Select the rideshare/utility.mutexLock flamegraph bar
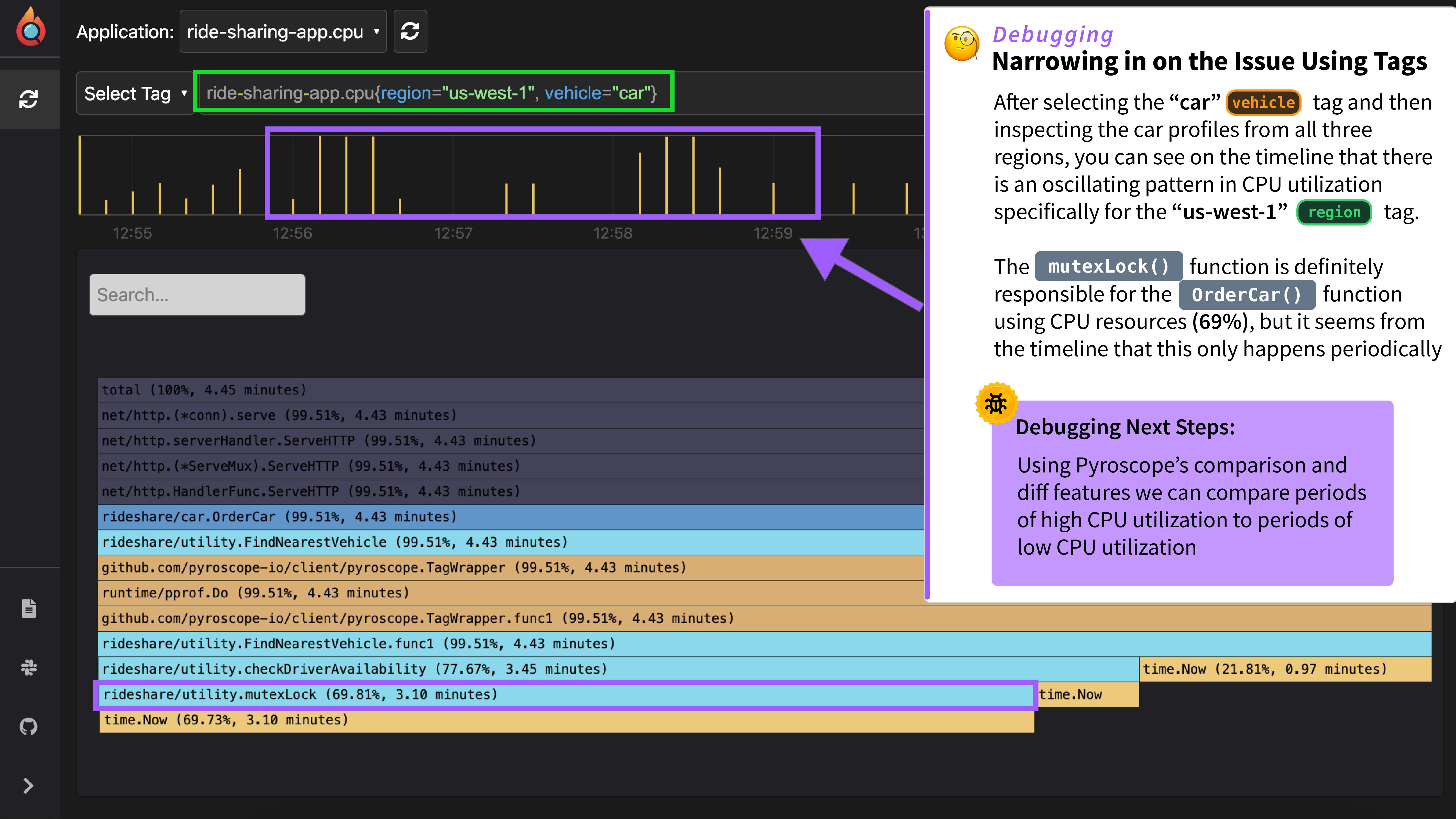This screenshot has height=819, width=1456. (565, 695)
